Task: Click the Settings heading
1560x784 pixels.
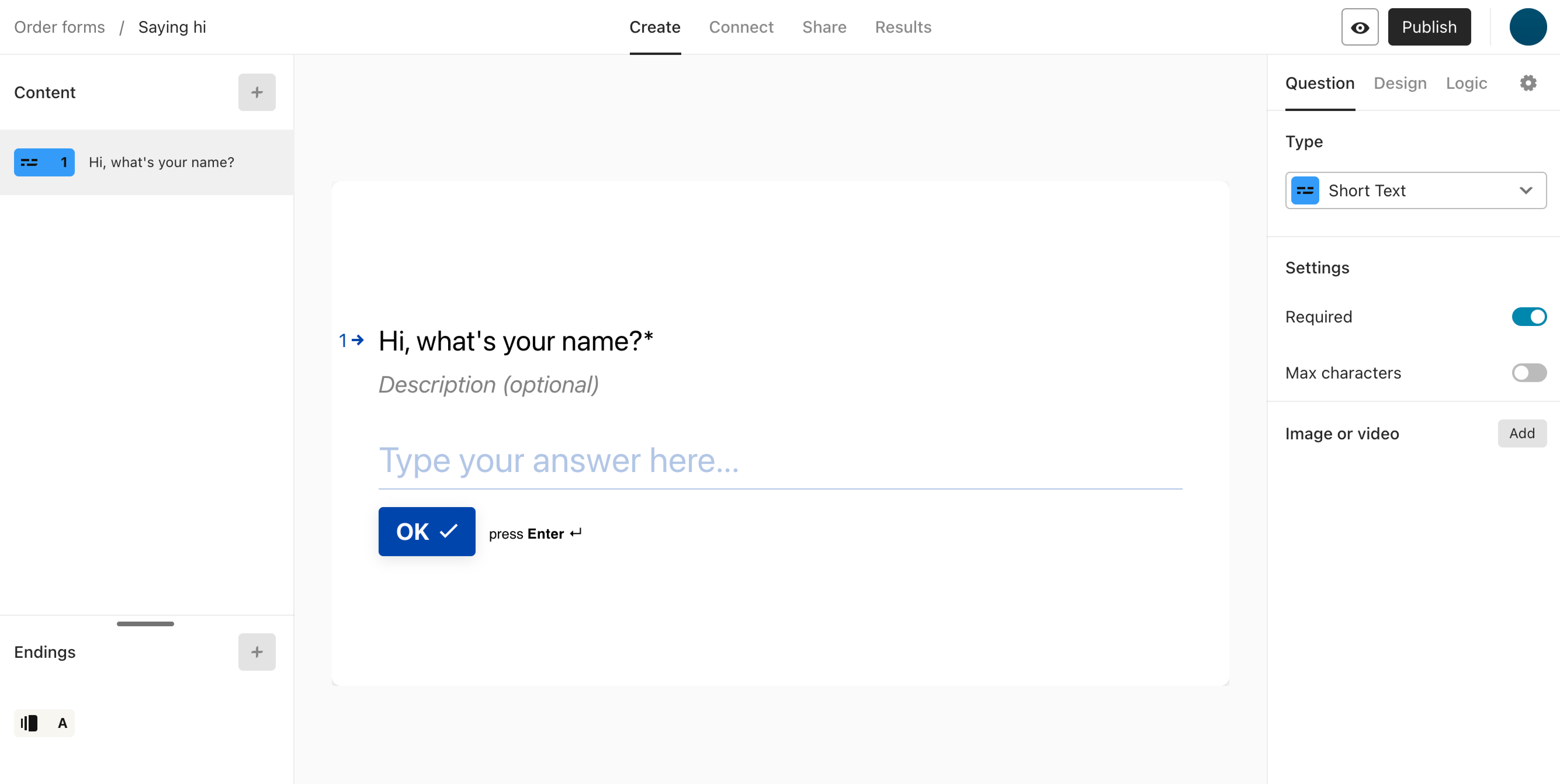Action: point(1317,268)
